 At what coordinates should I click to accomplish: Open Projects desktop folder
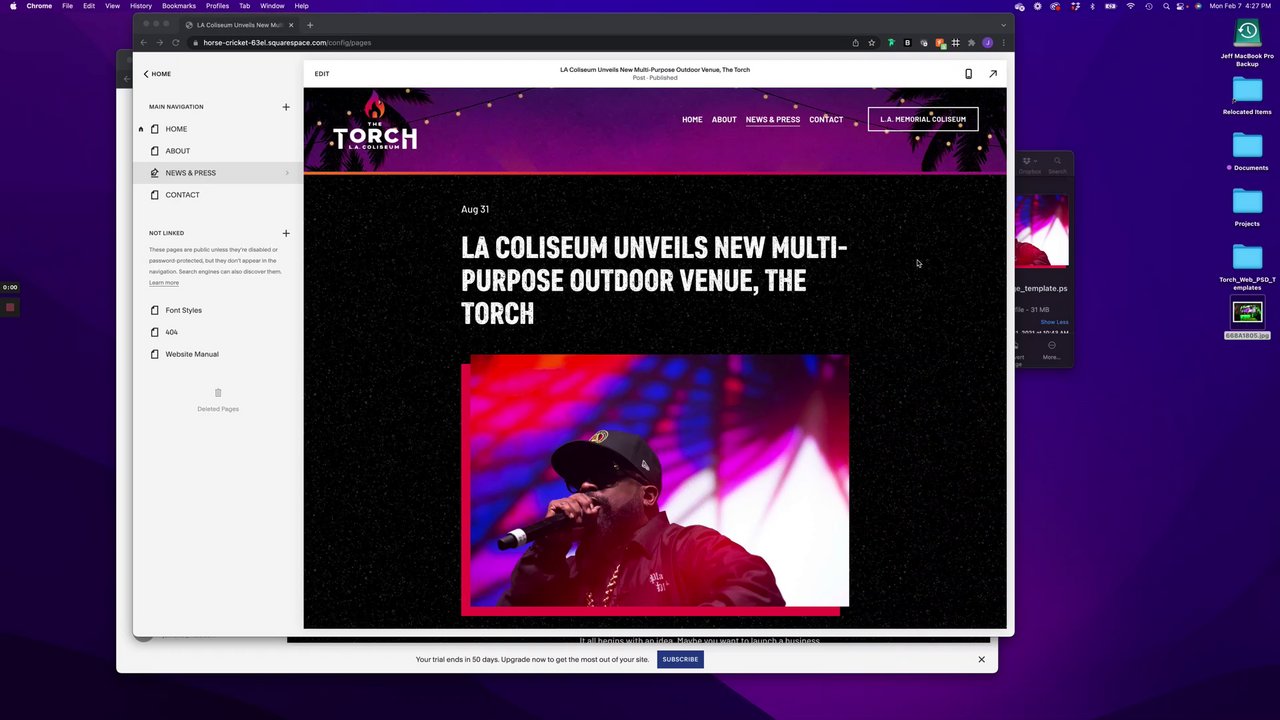click(1247, 208)
